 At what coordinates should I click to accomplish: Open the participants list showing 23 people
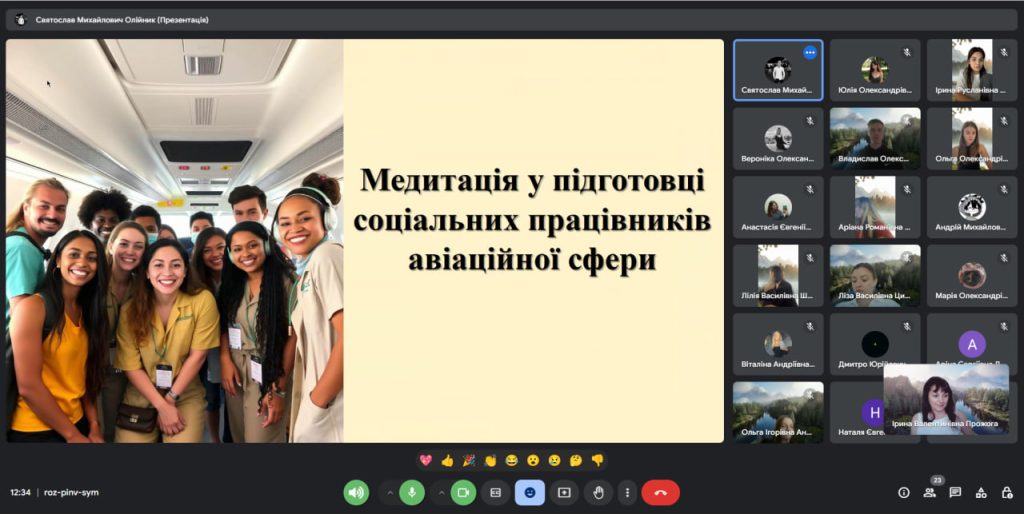coord(929,492)
